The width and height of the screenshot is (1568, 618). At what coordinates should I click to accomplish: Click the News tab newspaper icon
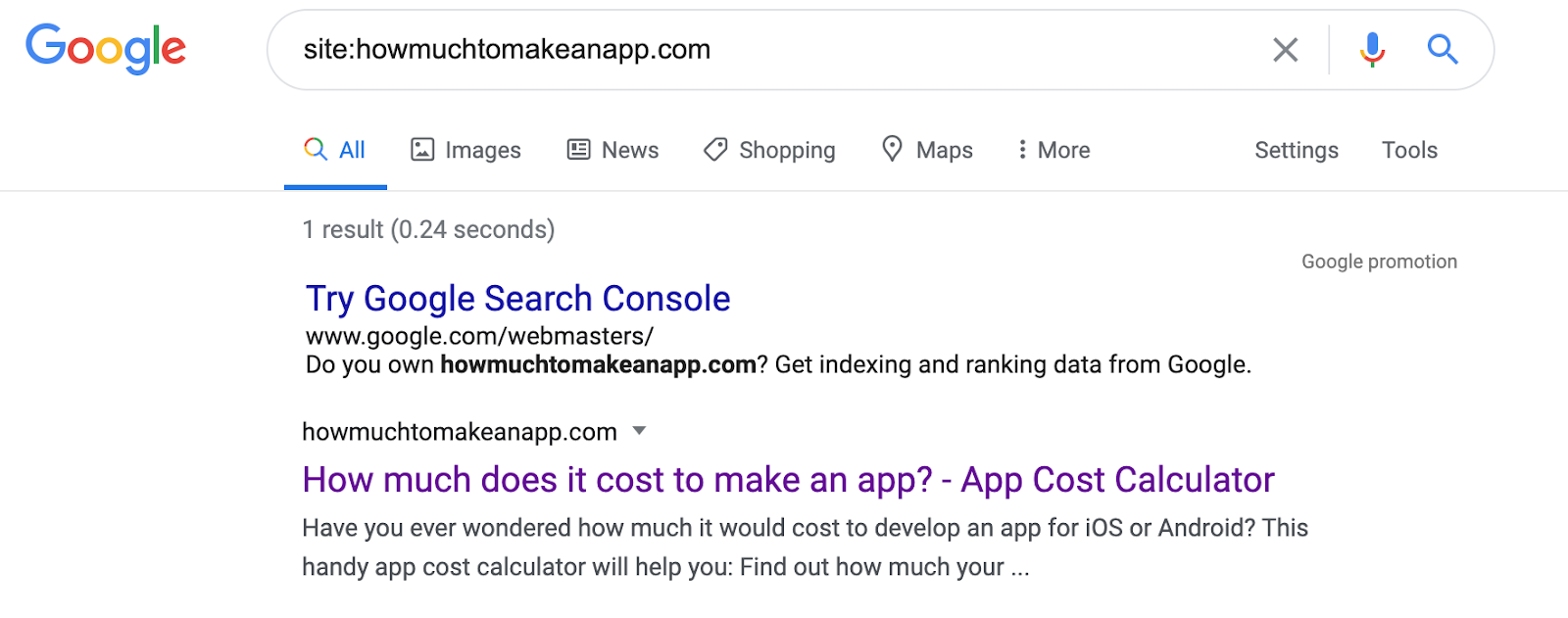pos(579,150)
